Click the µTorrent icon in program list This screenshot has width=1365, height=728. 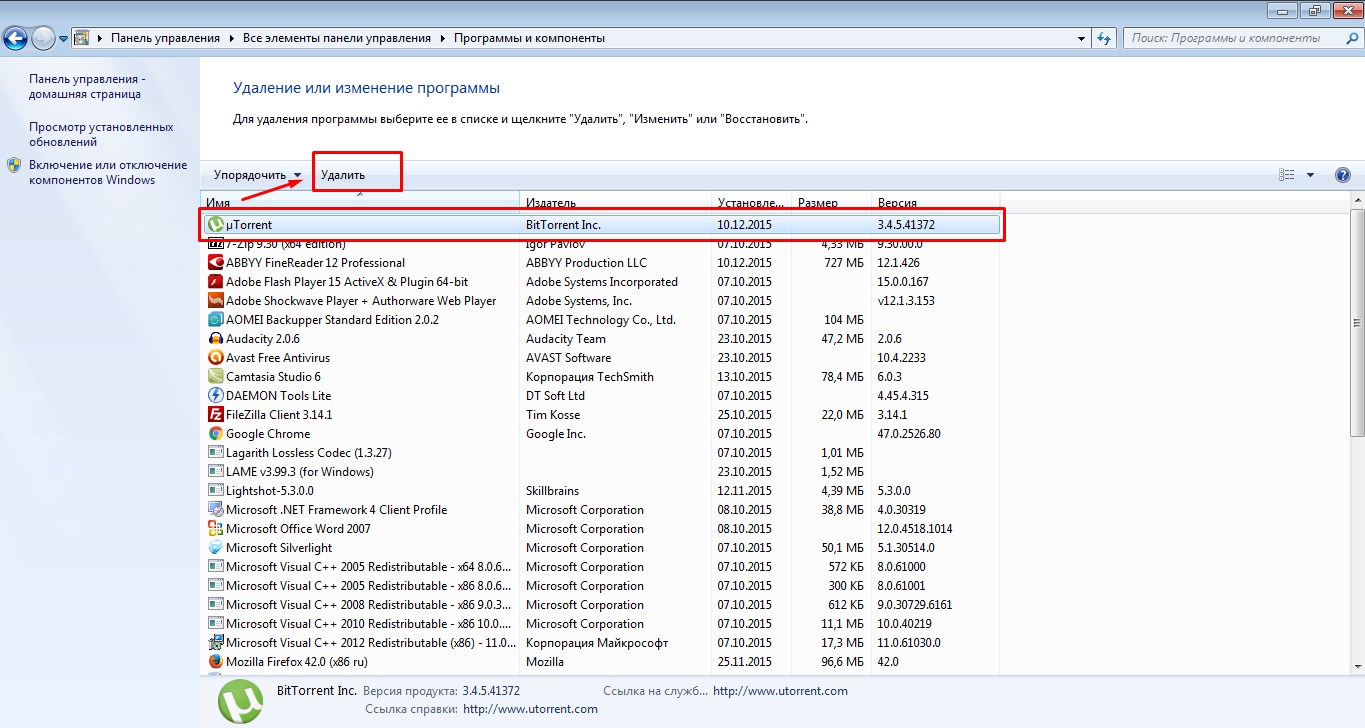point(216,225)
